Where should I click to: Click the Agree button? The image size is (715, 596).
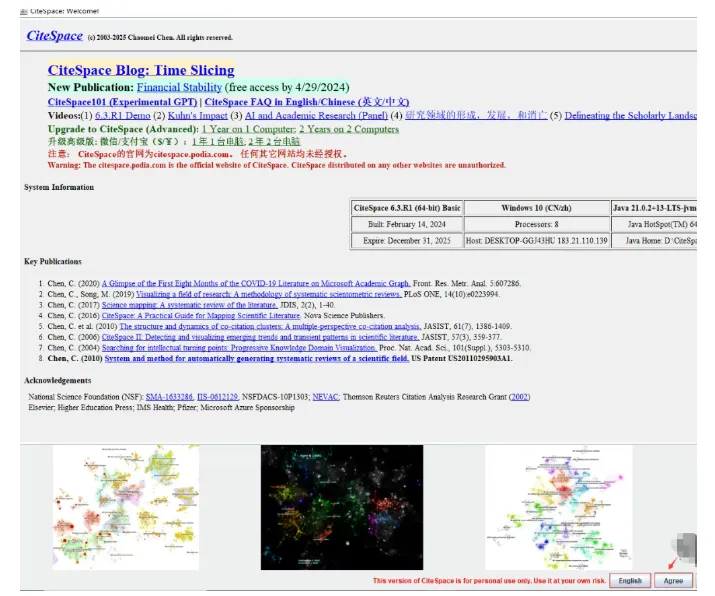[x=674, y=580]
